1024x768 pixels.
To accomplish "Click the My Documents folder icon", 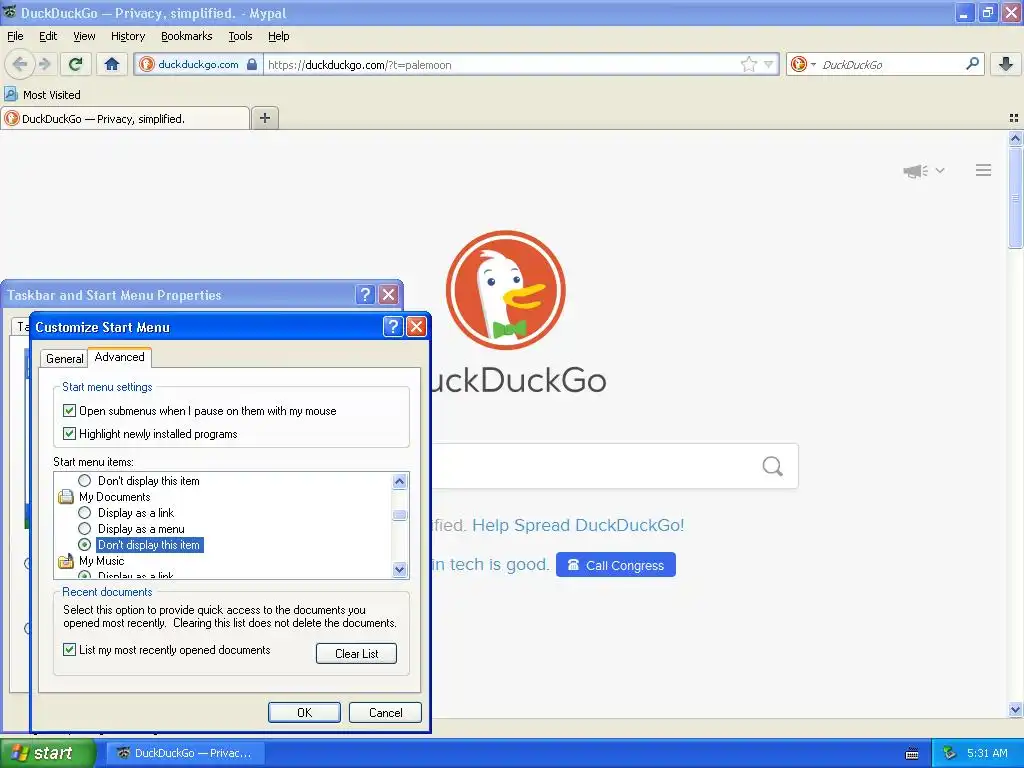I will click(66, 497).
